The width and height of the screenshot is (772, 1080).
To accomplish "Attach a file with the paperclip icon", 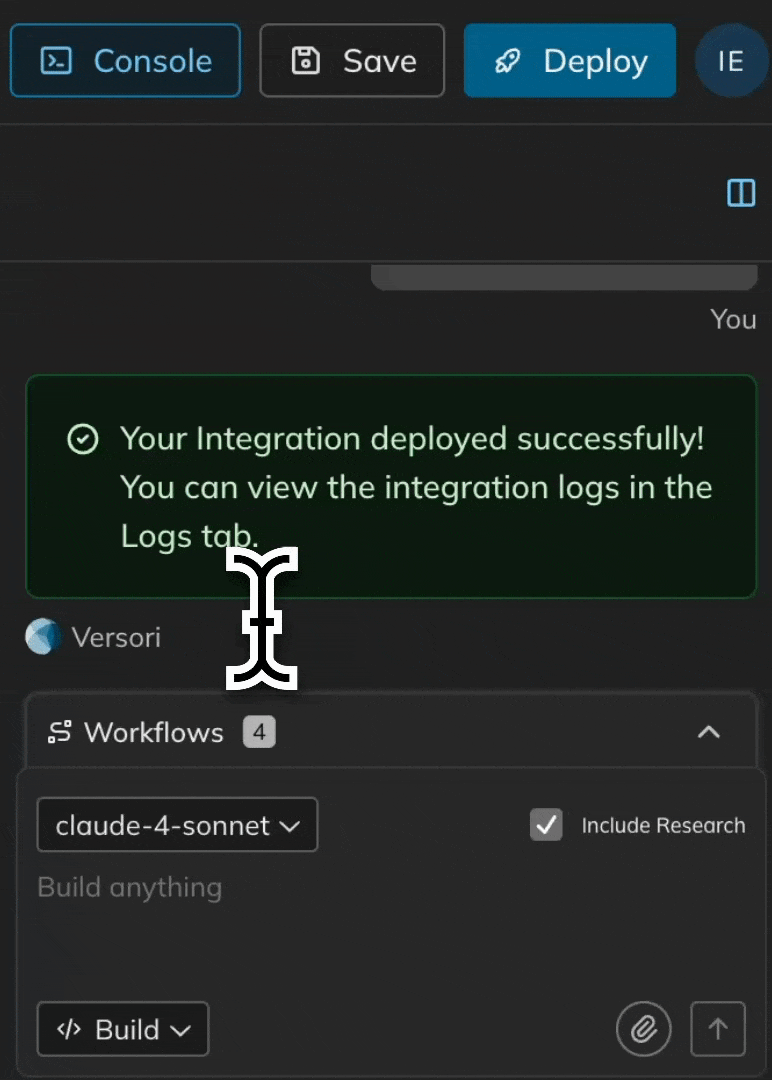I will click(643, 1029).
